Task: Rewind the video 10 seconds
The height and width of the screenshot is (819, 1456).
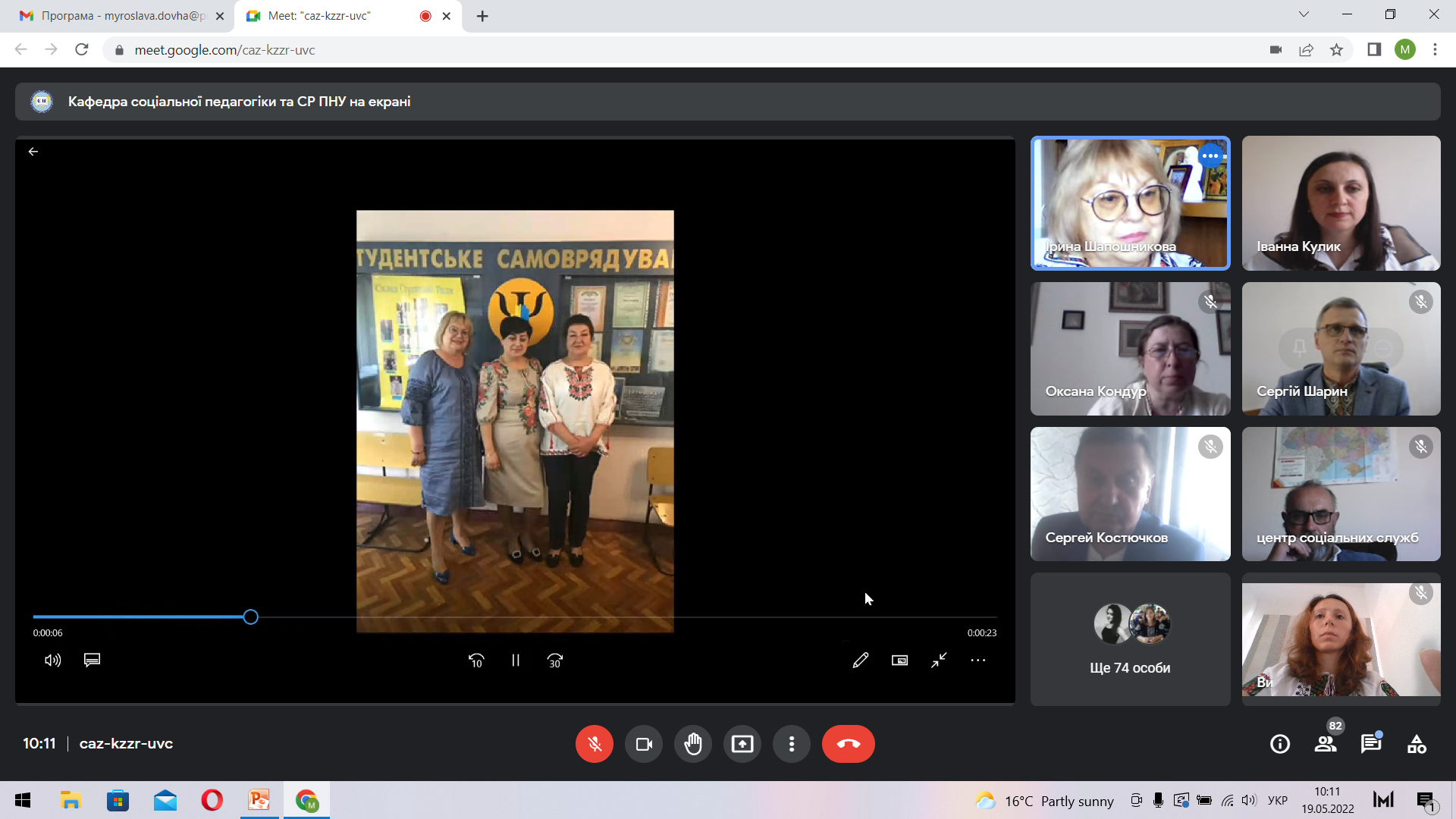Action: 476,661
